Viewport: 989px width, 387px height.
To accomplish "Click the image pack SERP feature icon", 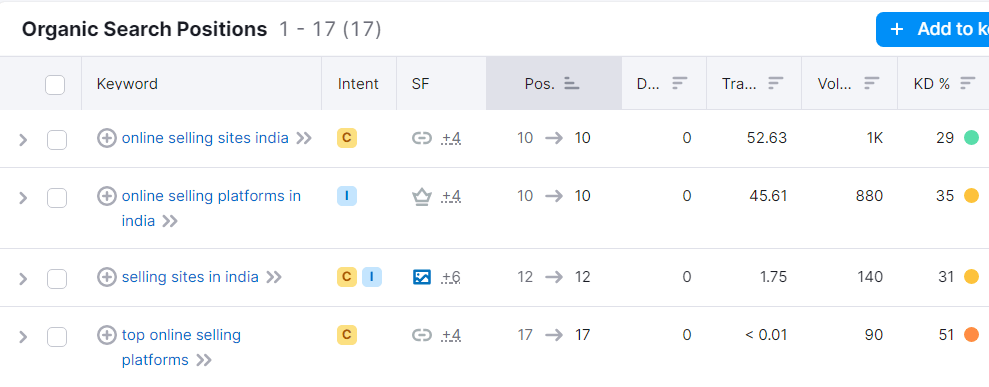I will (x=421, y=277).
